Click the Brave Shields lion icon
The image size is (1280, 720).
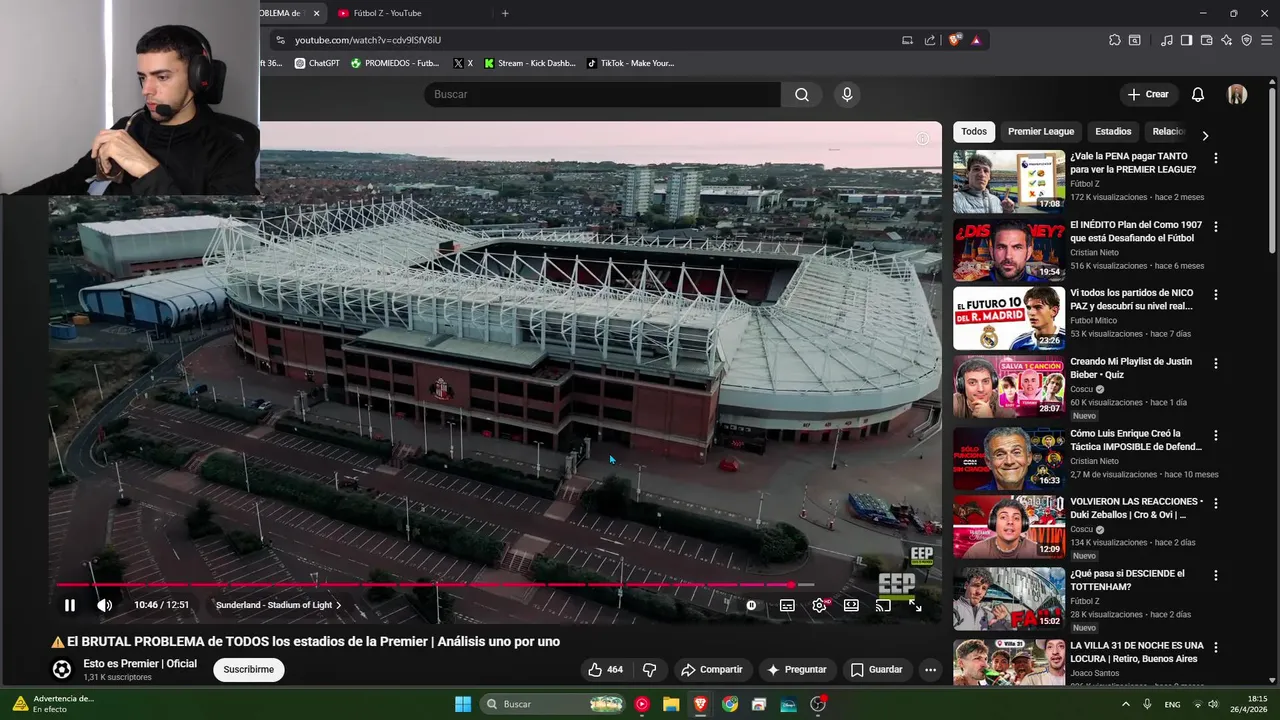(x=954, y=40)
